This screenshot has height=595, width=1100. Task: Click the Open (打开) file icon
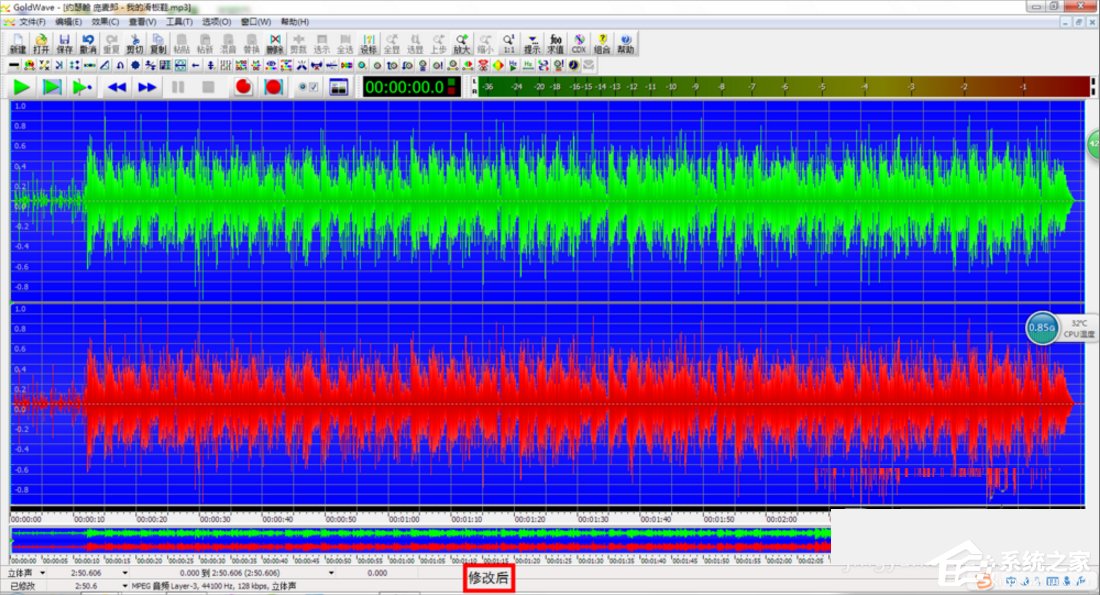click(x=41, y=43)
